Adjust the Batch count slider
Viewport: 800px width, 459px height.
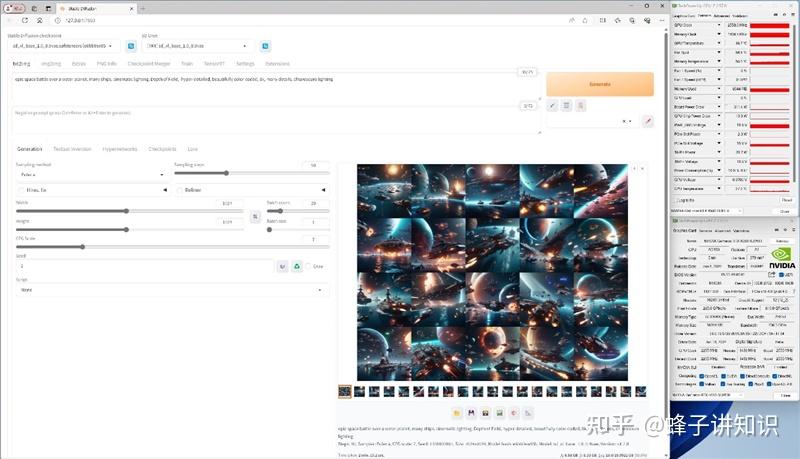298,211
